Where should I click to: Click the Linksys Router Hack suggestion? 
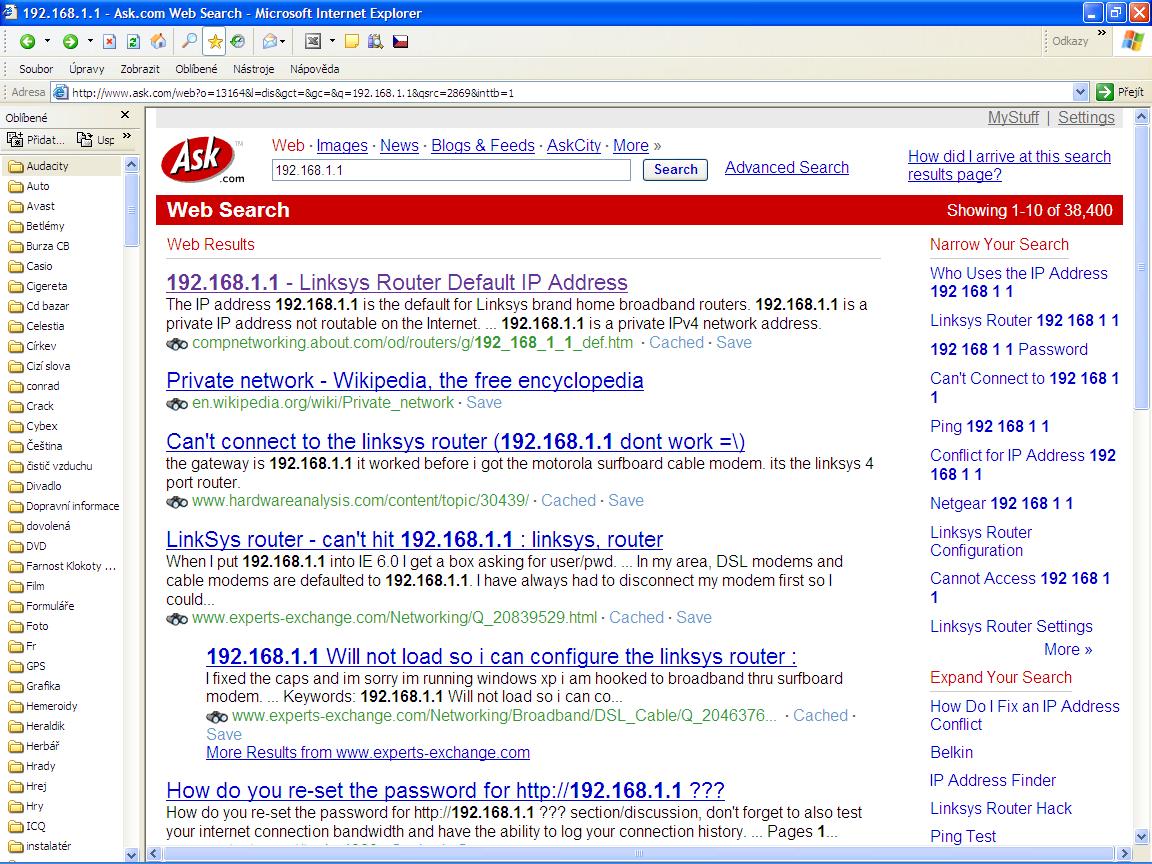pos(1001,809)
